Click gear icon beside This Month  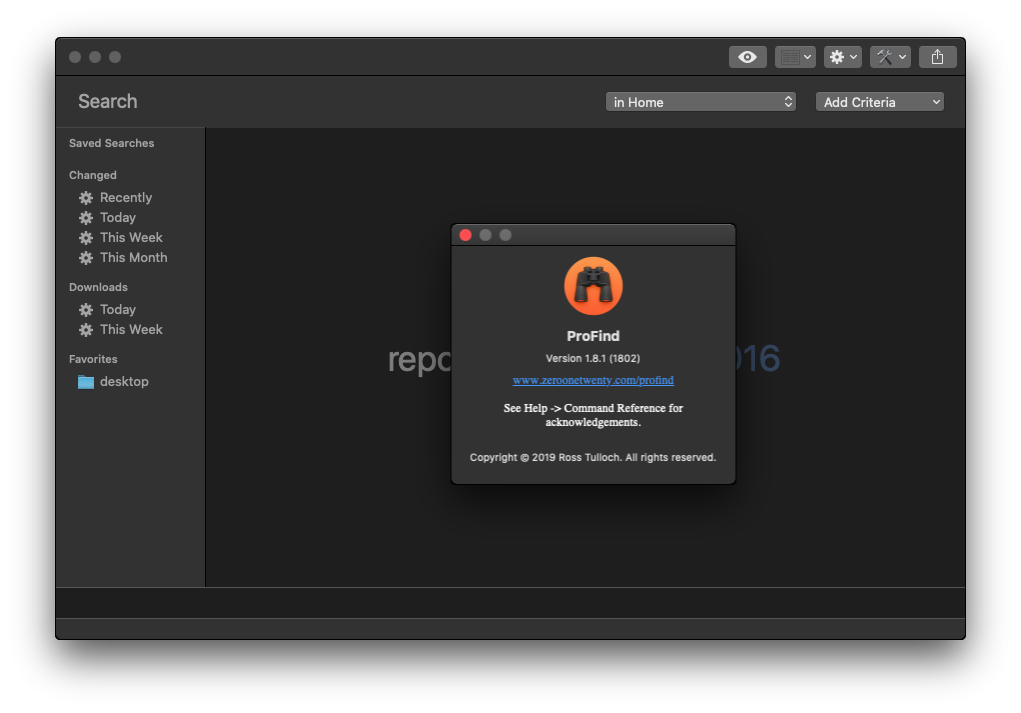[86, 258]
